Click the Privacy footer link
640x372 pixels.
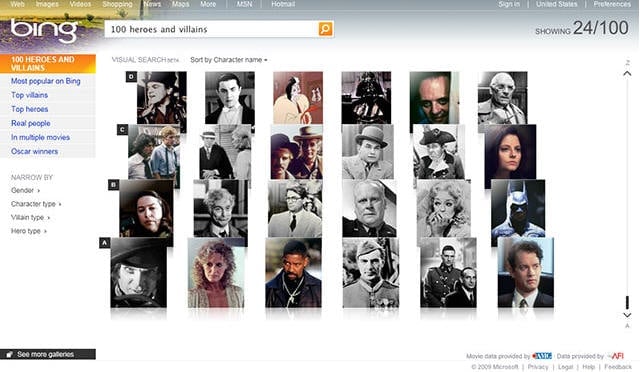538,367
